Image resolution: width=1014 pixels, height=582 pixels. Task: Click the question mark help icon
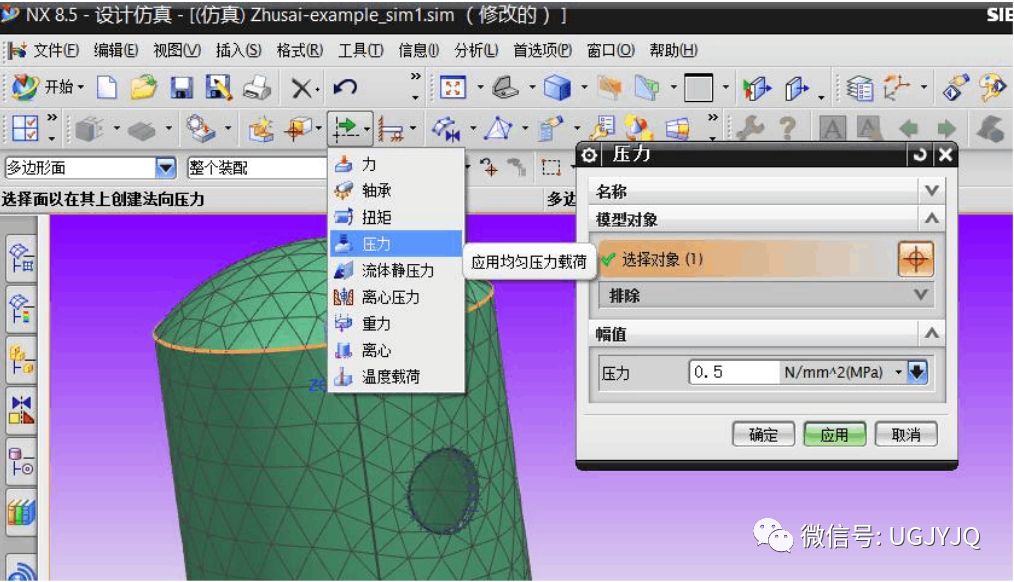787,128
